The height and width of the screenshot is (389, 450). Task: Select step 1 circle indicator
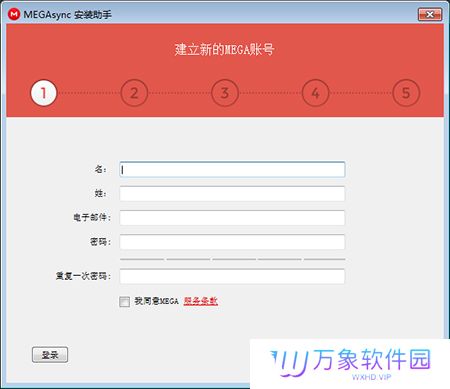(44, 93)
